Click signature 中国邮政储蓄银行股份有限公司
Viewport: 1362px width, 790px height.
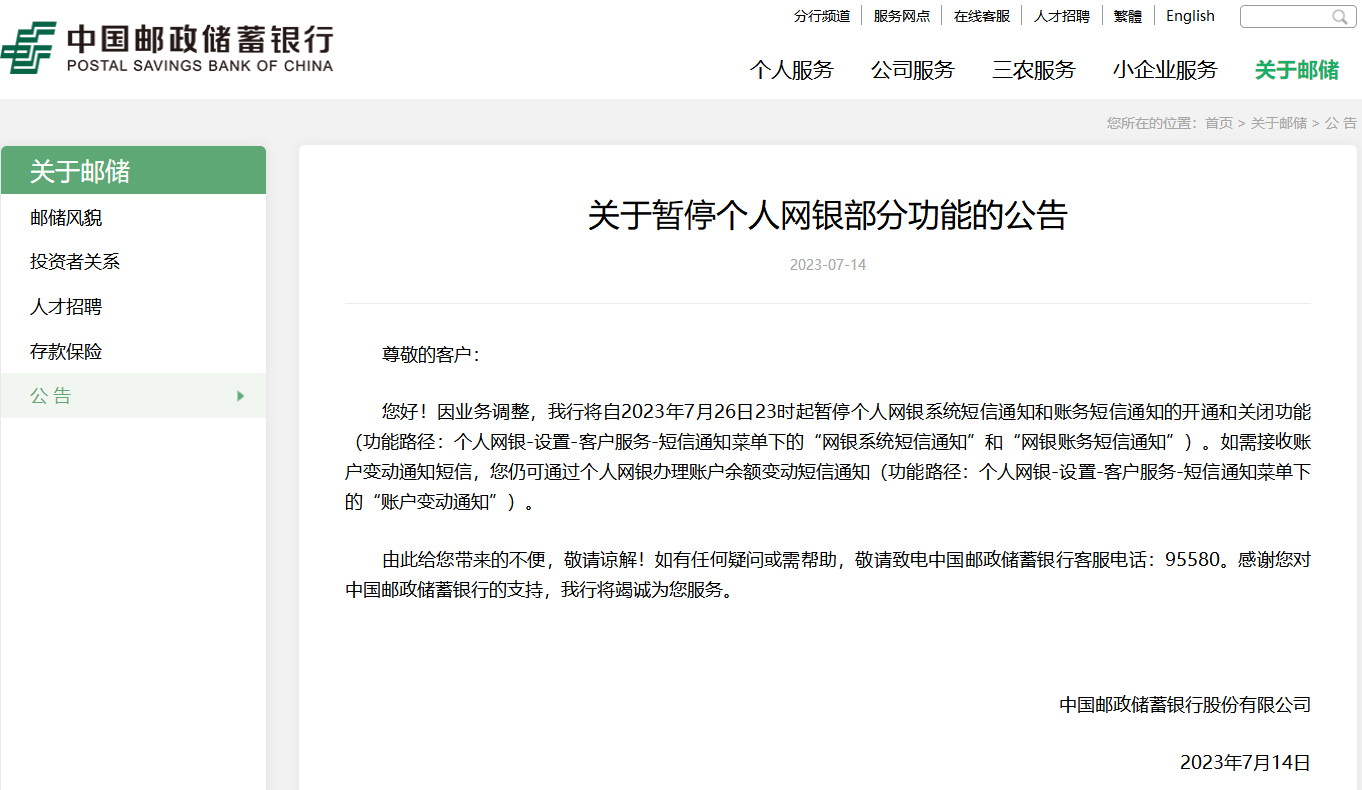click(1185, 705)
